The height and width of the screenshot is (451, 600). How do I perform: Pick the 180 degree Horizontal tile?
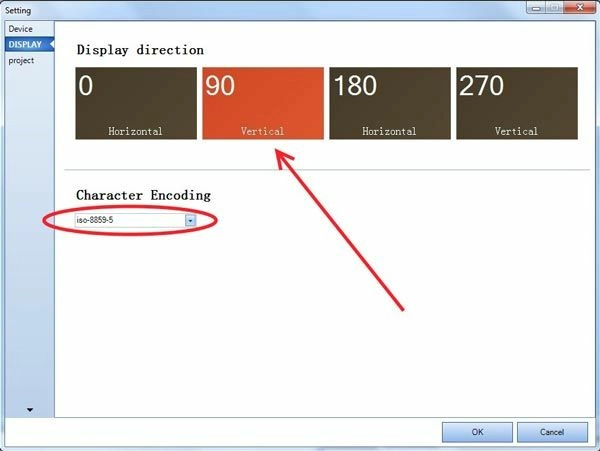[x=389, y=103]
